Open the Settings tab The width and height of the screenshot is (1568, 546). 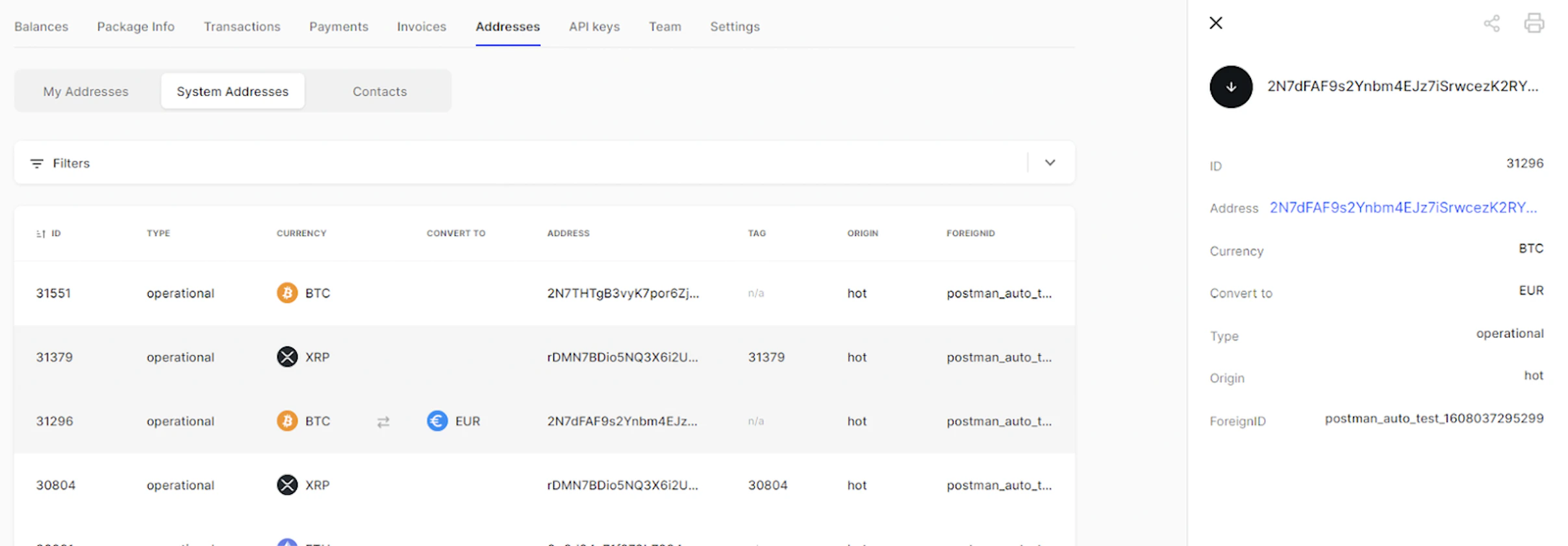click(x=735, y=27)
